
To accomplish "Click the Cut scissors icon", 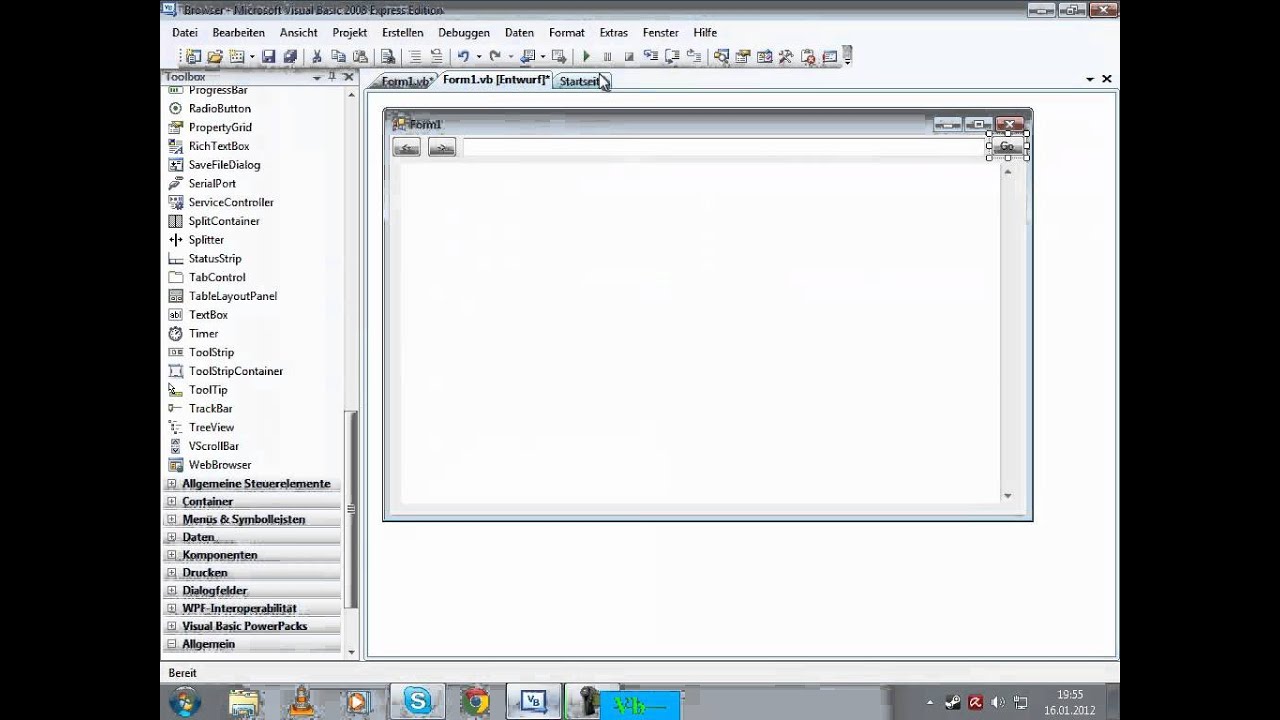I will click(x=317, y=57).
